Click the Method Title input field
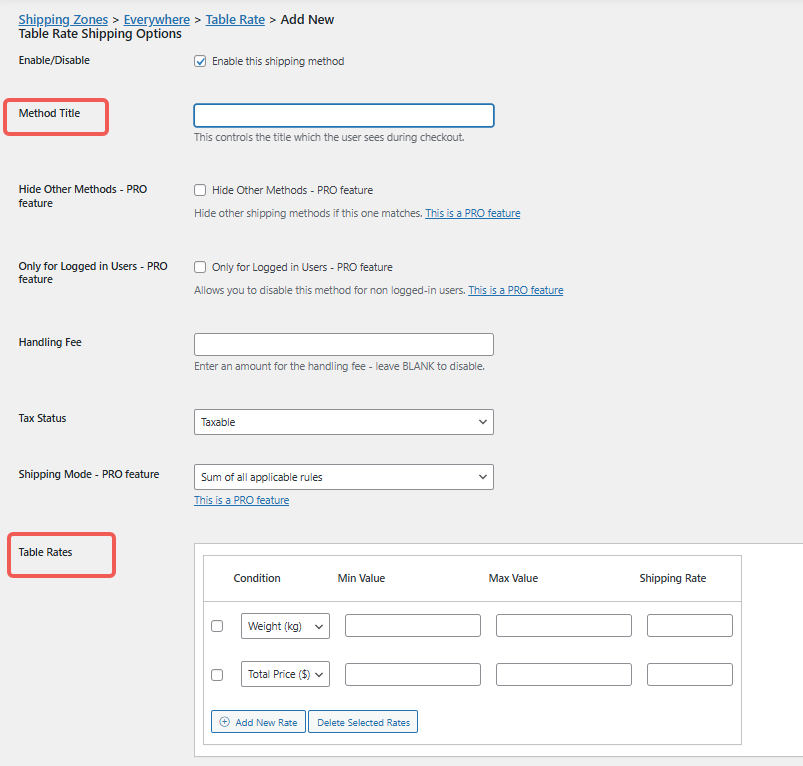Screen dimensions: 803x766 pyautogui.click(x=343, y=115)
